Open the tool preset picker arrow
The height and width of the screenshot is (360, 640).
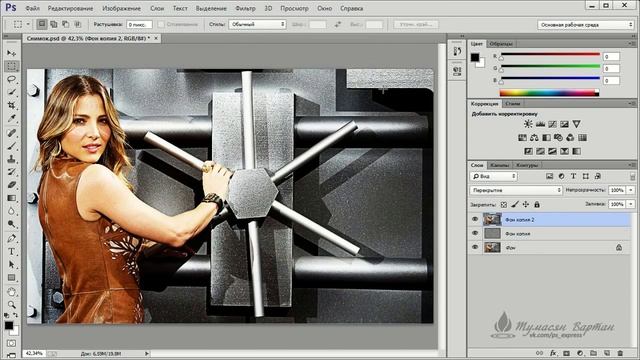tap(28, 24)
